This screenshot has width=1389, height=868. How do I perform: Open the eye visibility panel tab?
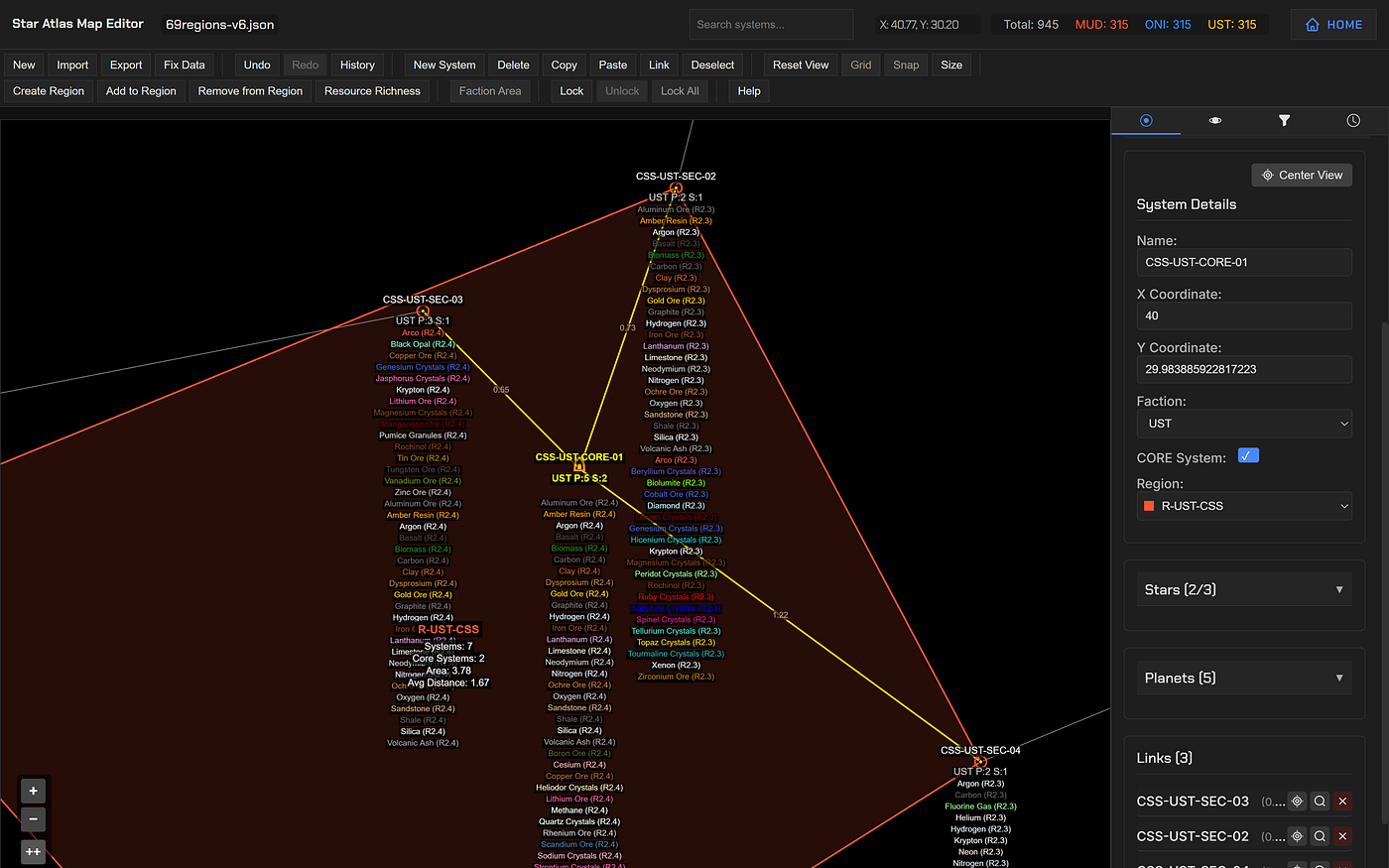(1214, 120)
